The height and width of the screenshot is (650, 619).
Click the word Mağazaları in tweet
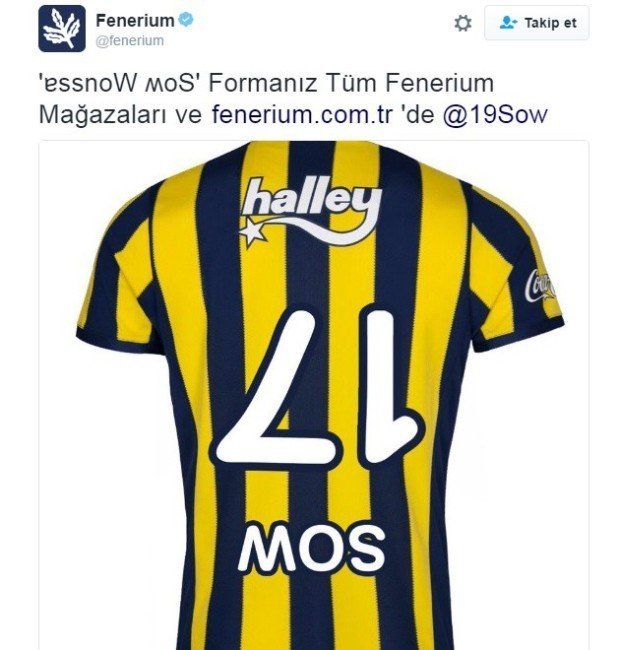pyautogui.click(x=103, y=115)
